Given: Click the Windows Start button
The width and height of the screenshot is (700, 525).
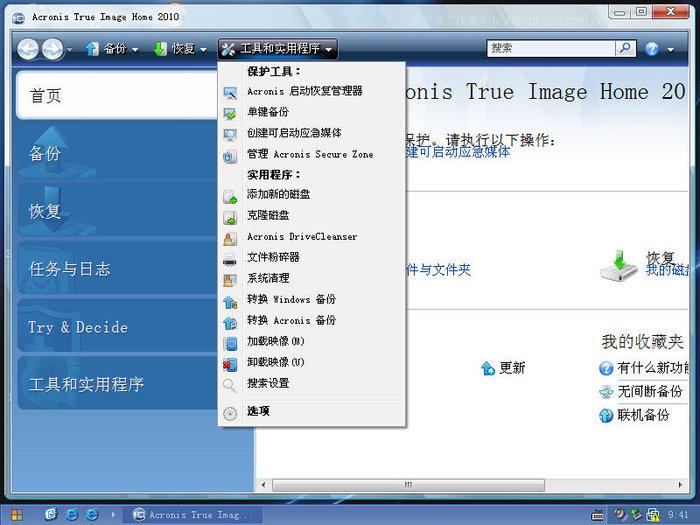Looking at the screenshot, I should coord(17,515).
